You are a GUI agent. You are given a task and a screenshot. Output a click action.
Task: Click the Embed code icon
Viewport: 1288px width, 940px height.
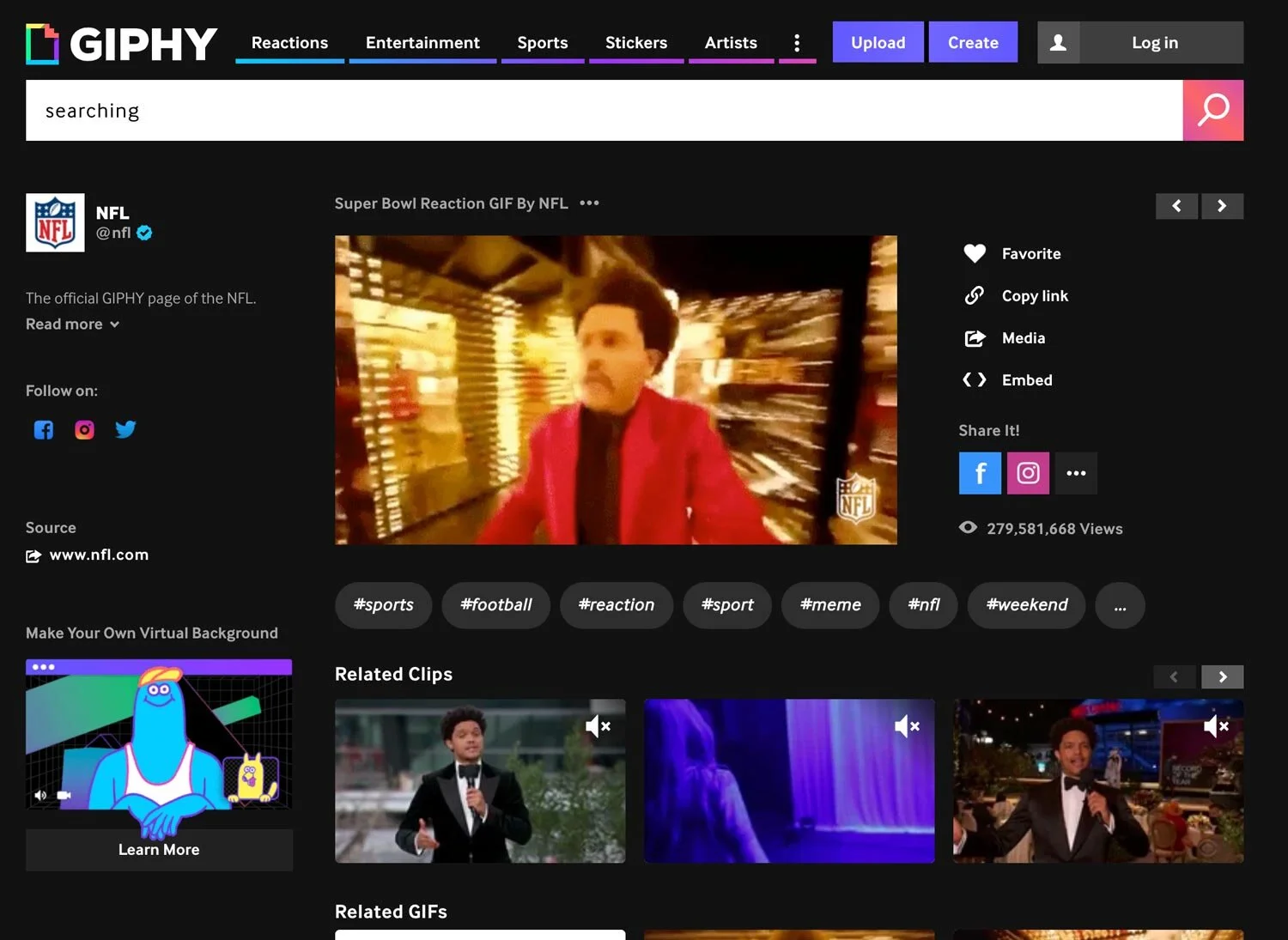coord(975,379)
